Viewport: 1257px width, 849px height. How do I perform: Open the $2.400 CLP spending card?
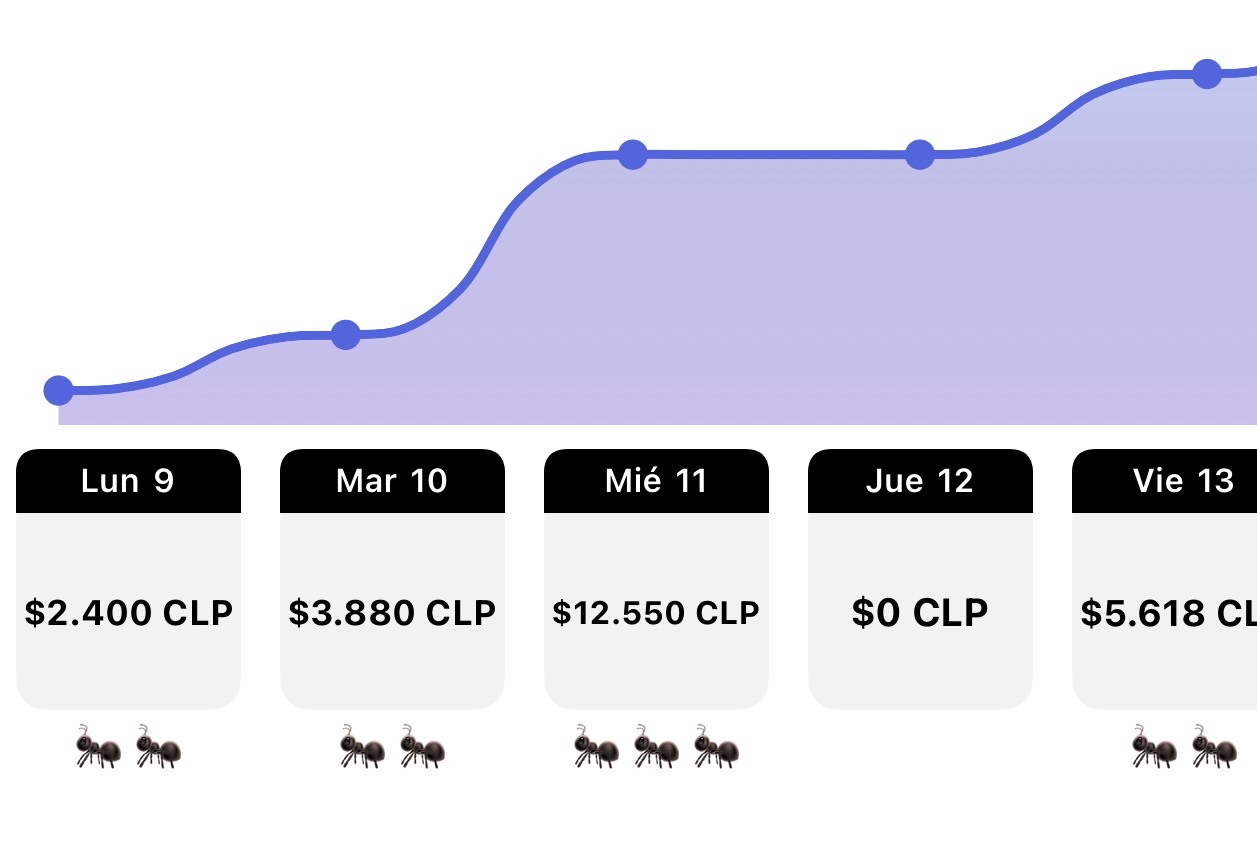pyautogui.click(x=128, y=611)
